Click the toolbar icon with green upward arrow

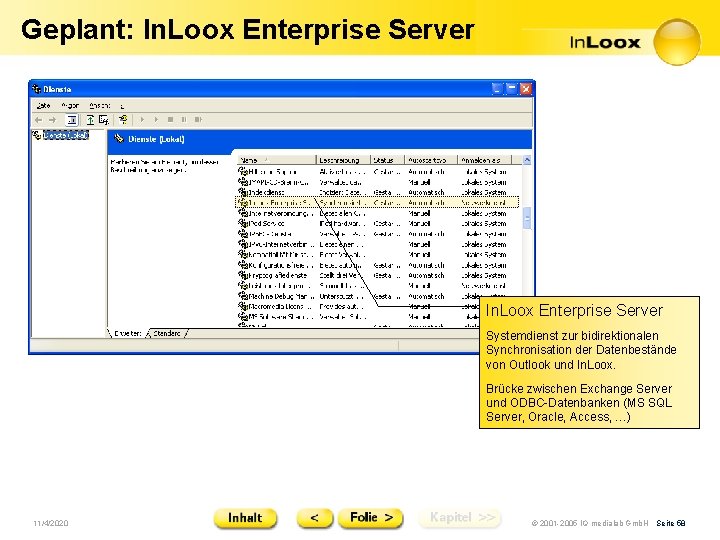[90, 120]
